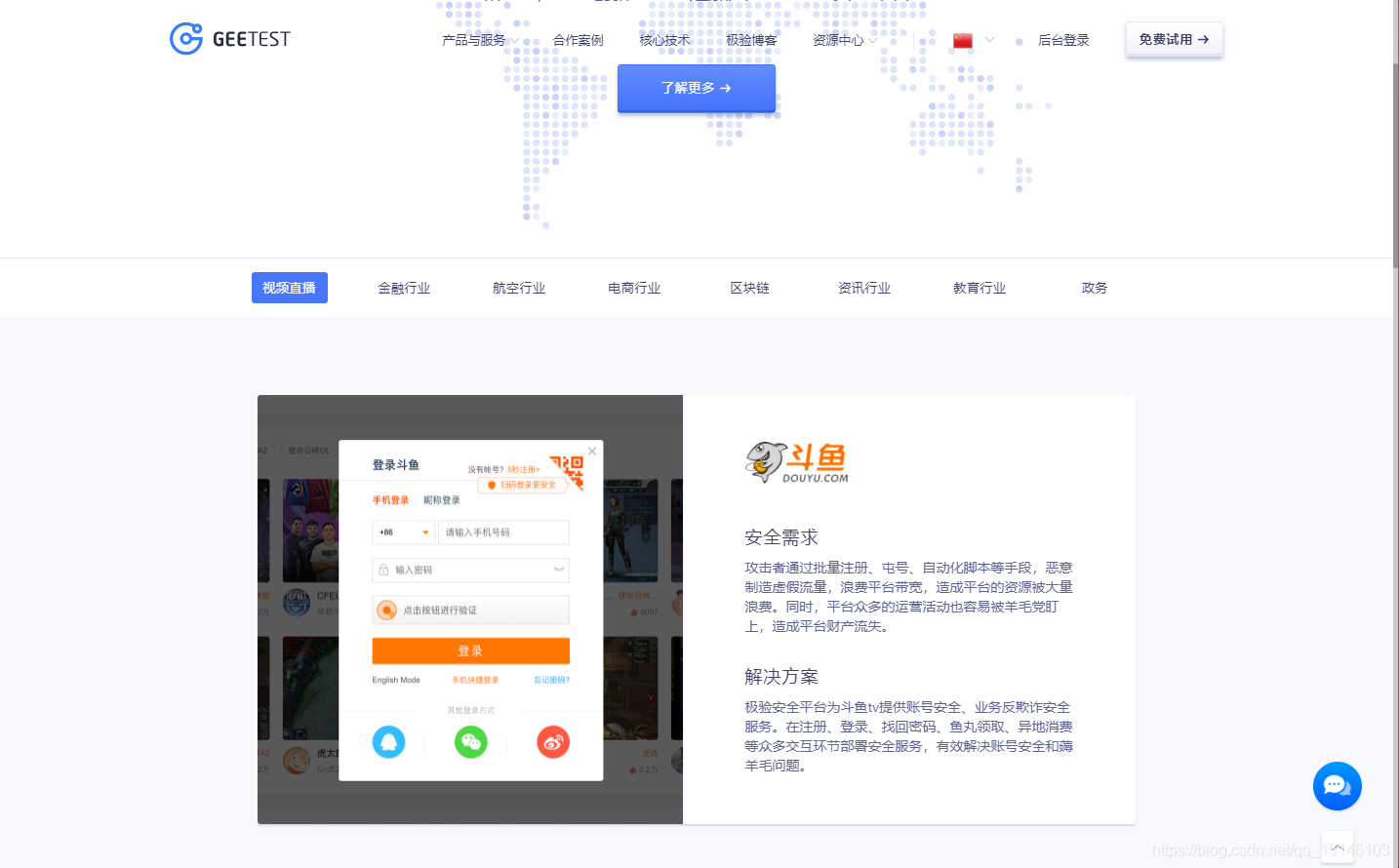Log in with the QQ icon

(388, 742)
